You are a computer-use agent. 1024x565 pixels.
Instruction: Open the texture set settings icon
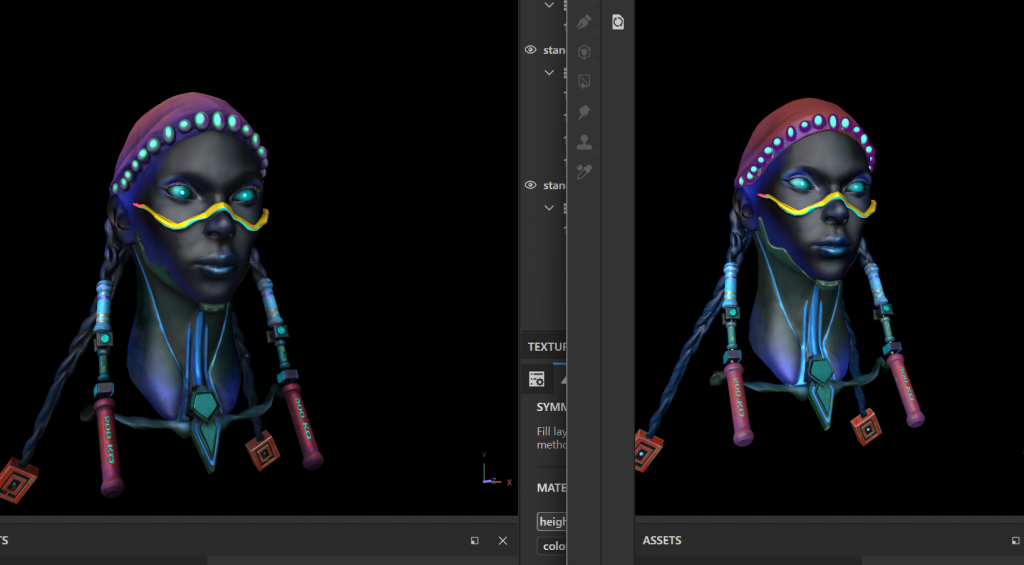click(x=537, y=379)
